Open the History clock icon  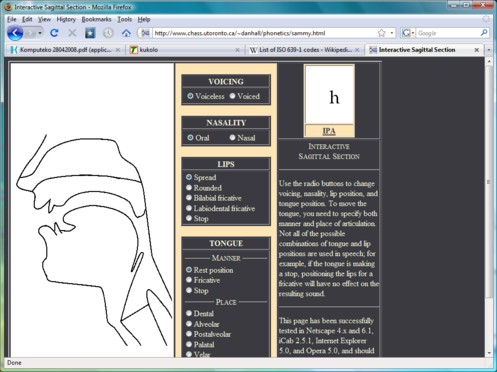(x=108, y=33)
